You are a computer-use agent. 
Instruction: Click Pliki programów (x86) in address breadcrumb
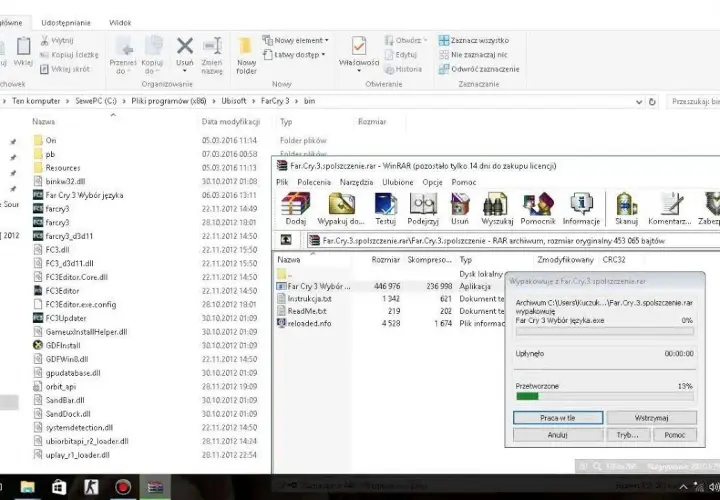coord(169,101)
